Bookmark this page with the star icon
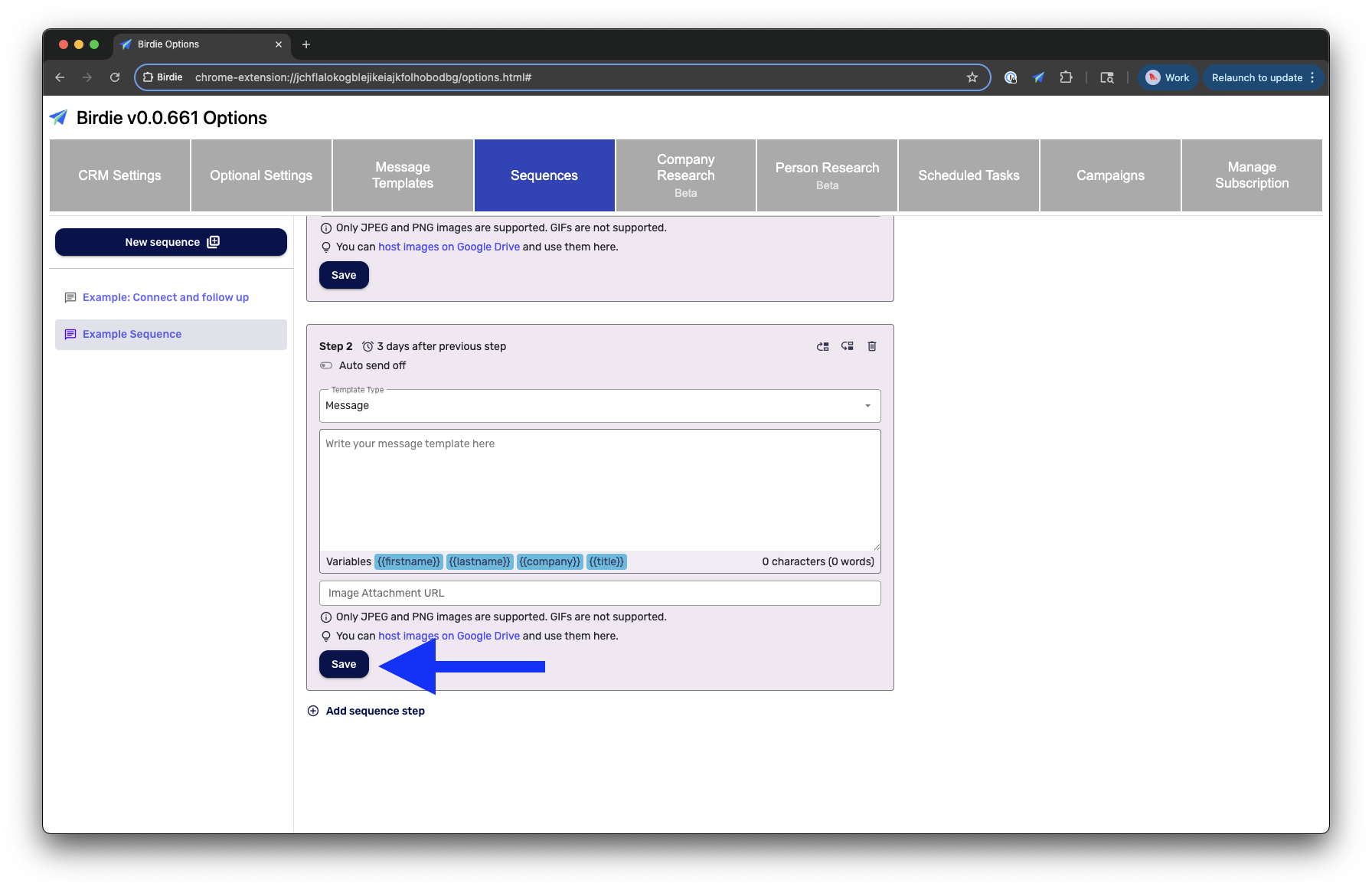Viewport: 1372px width, 890px height. pos(972,77)
